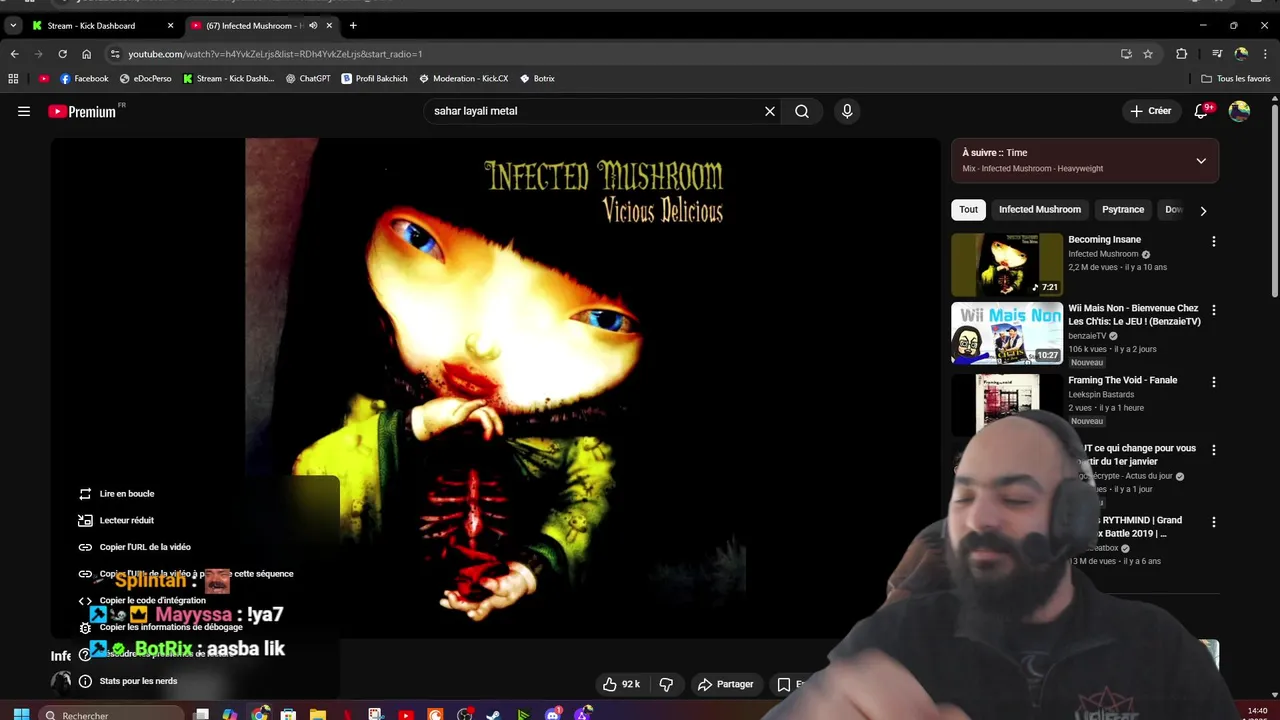Open the Chrome extensions puzzle icon
Image resolution: width=1280 pixels, height=720 pixels.
coord(1182,54)
